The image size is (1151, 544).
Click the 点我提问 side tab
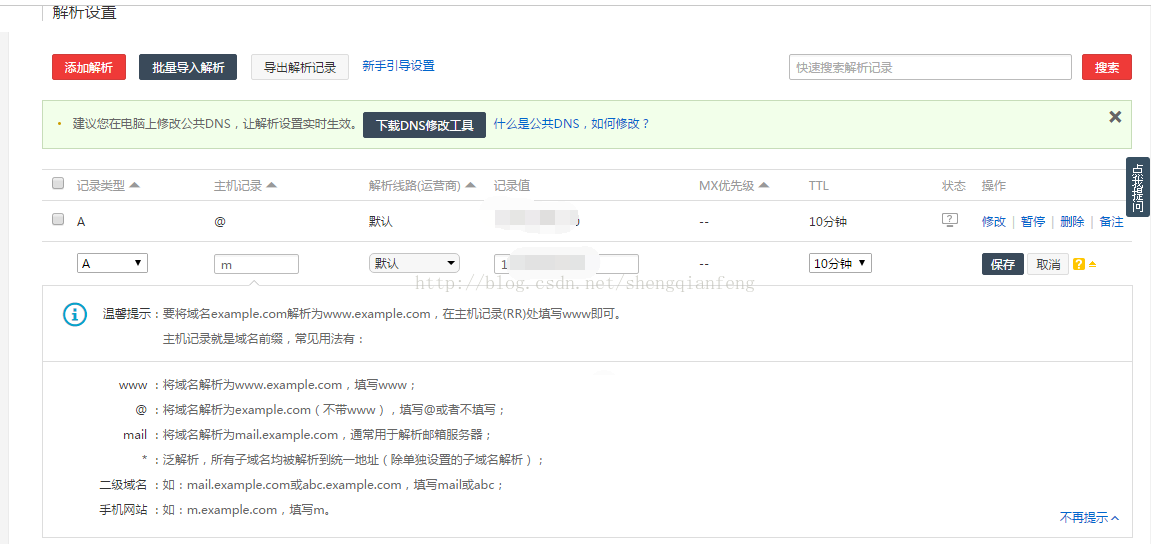point(1137,187)
